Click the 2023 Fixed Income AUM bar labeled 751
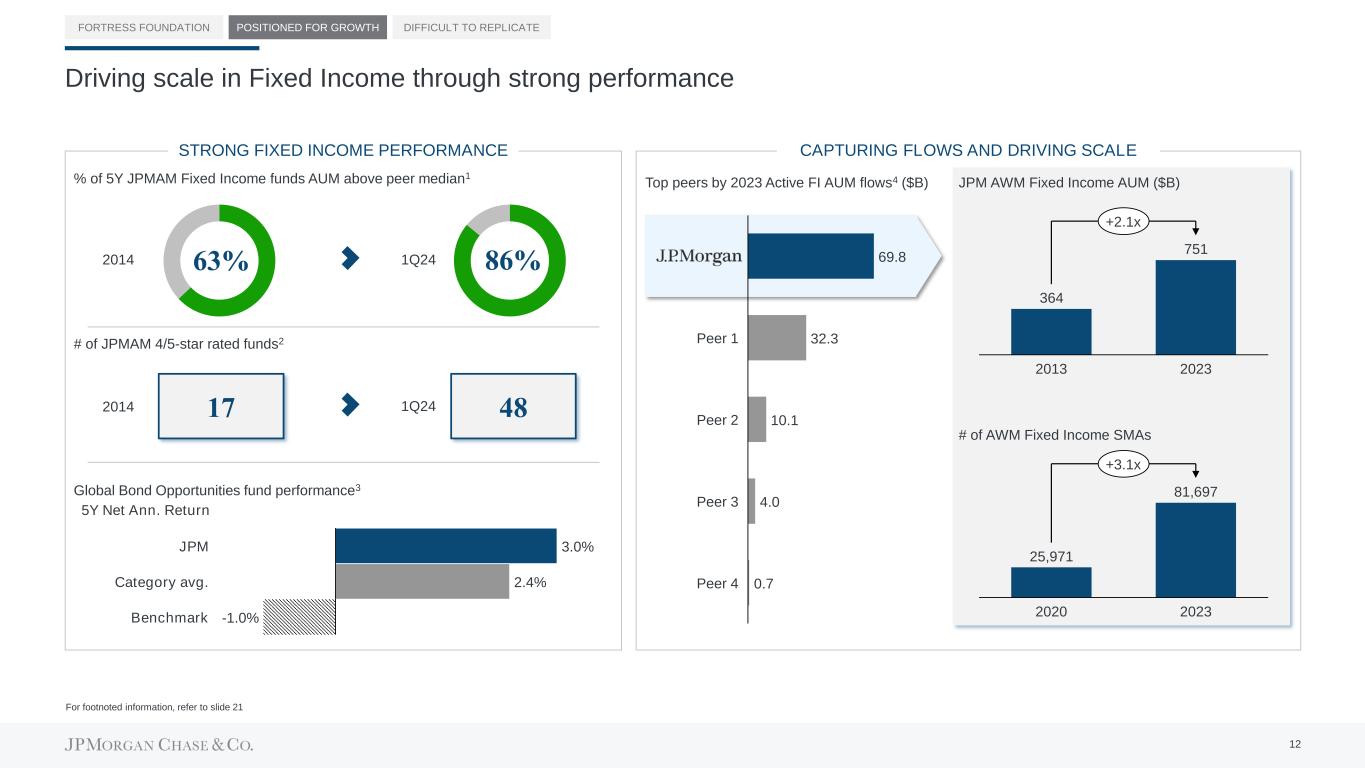 [x=1195, y=307]
